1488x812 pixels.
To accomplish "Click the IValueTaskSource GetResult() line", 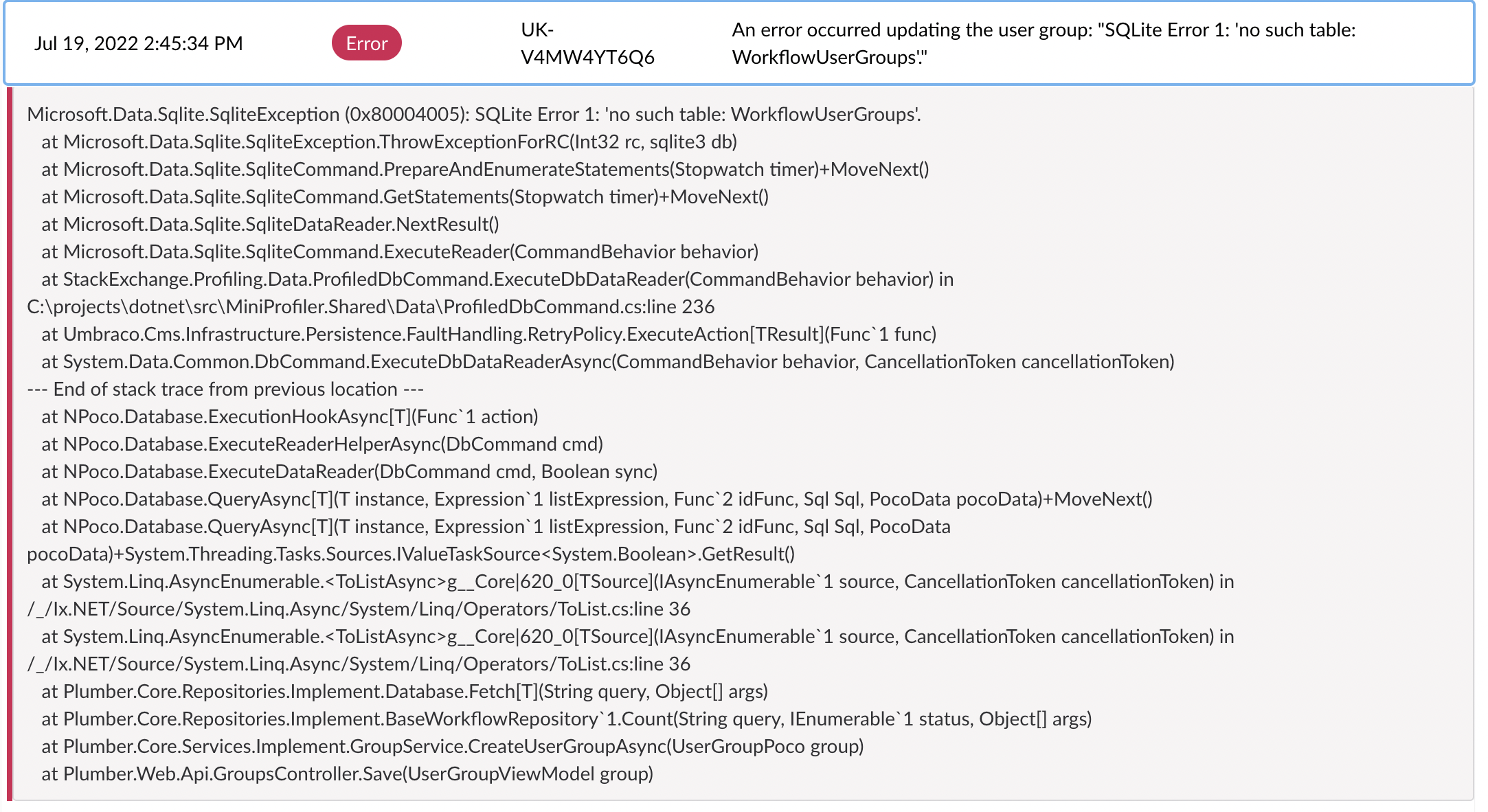I will click(x=411, y=554).
